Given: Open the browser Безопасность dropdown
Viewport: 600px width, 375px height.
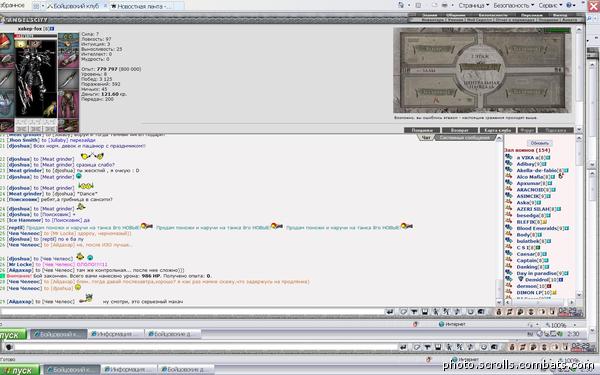Looking at the screenshot, I should [x=513, y=5].
